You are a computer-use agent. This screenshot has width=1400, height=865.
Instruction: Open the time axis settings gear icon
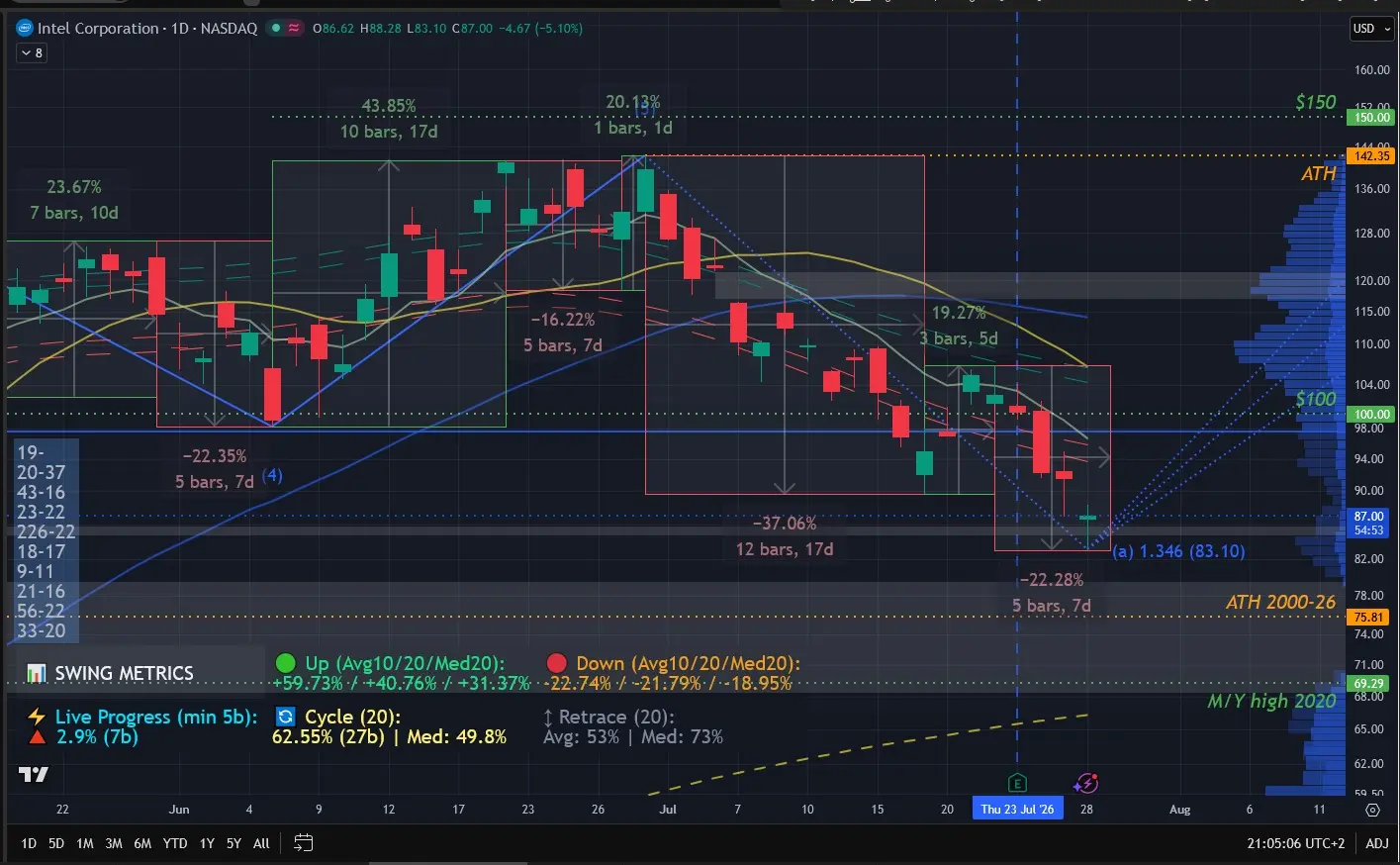1372,810
